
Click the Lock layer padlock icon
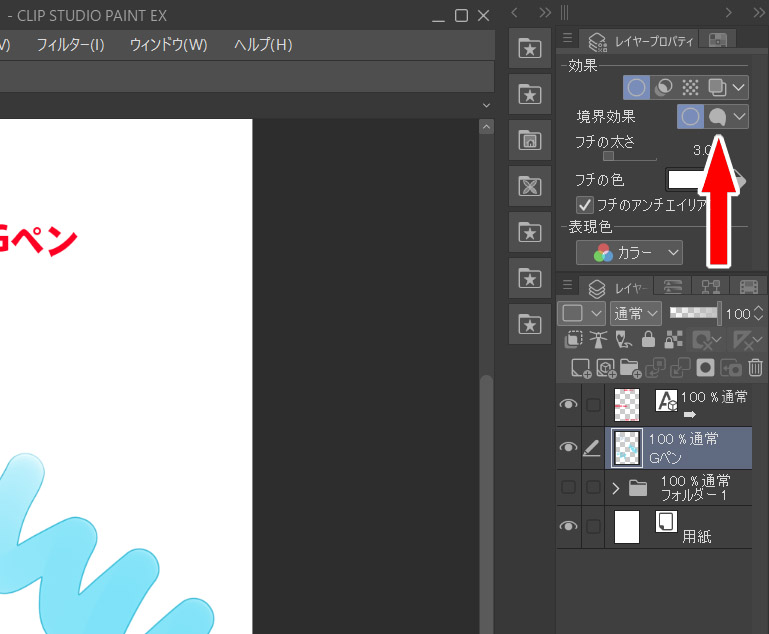pyautogui.click(x=649, y=340)
